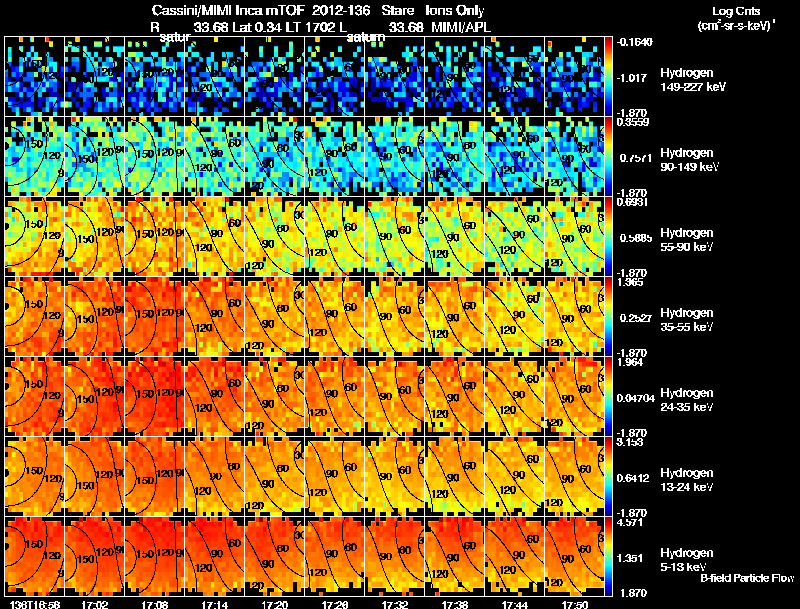Viewport: 800px width, 609px height.
Task: Open the 90-149 keV panel in the 17:44 column
Action: (x=514, y=157)
